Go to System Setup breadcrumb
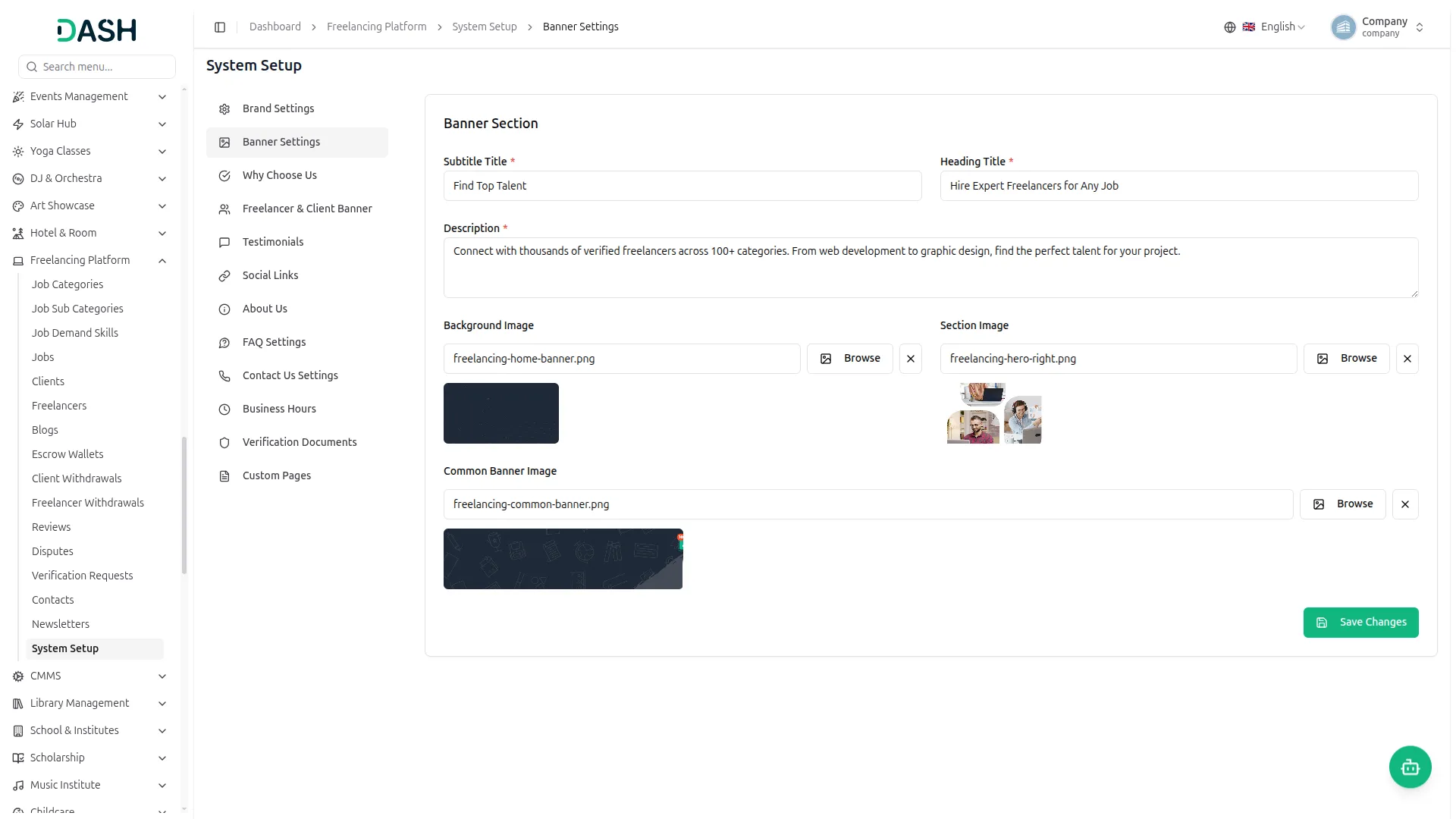Viewport: 1456px width, 819px height. (x=485, y=27)
